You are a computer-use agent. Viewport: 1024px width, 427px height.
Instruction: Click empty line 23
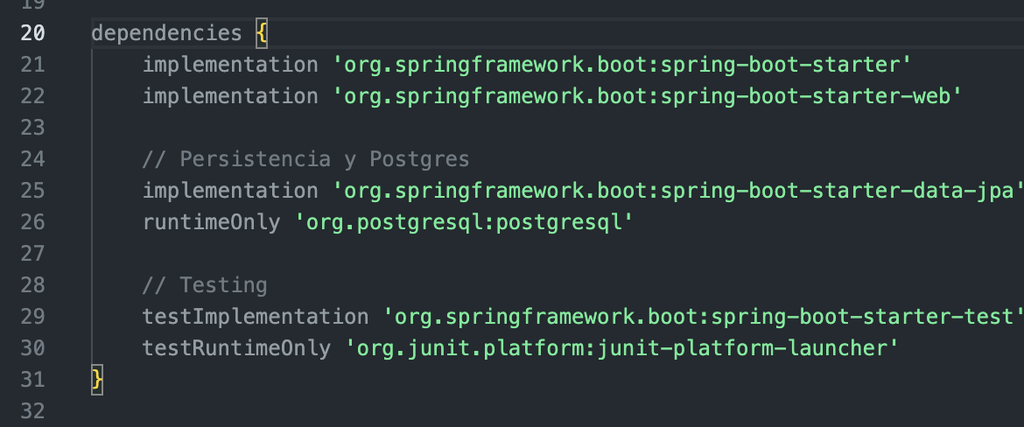pyautogui.click(x=555, y=127)
